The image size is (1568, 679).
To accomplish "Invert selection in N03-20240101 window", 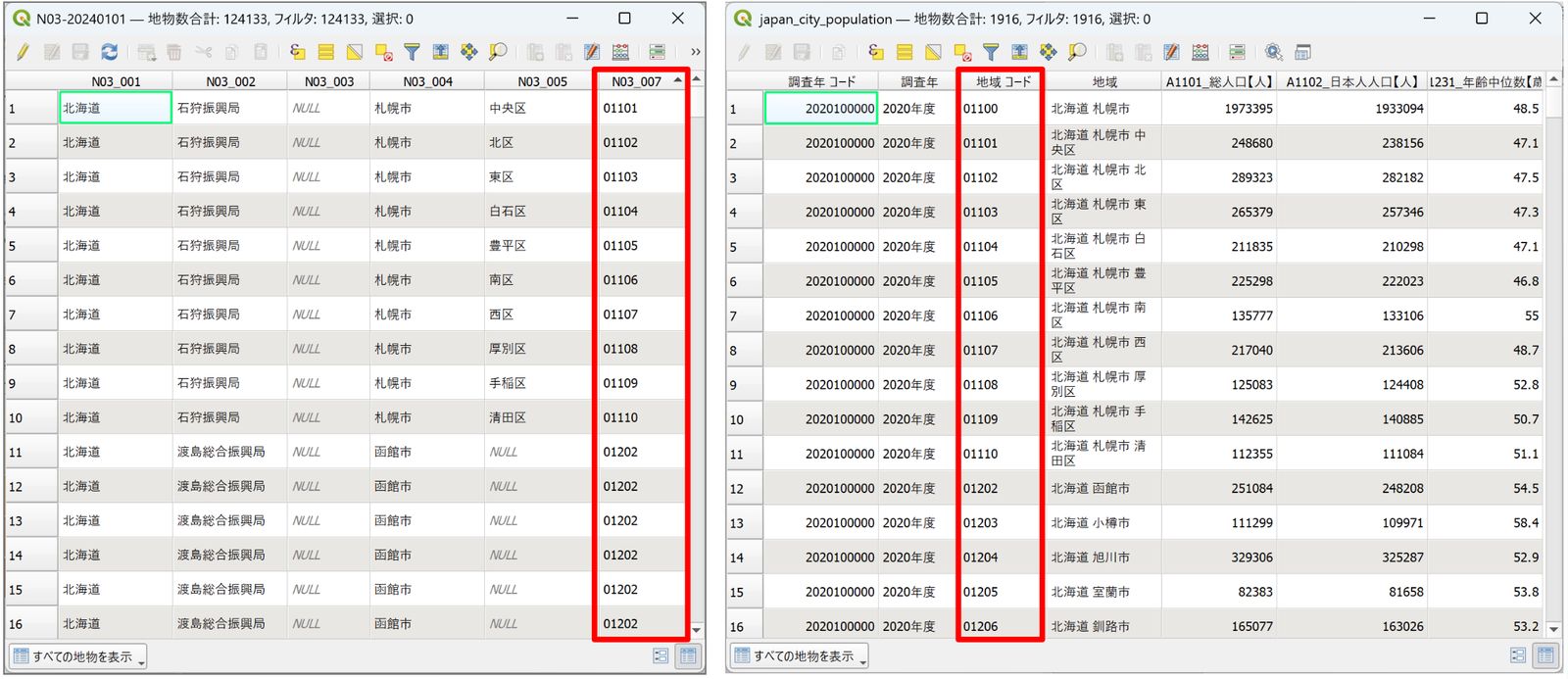I will [355, 52].
